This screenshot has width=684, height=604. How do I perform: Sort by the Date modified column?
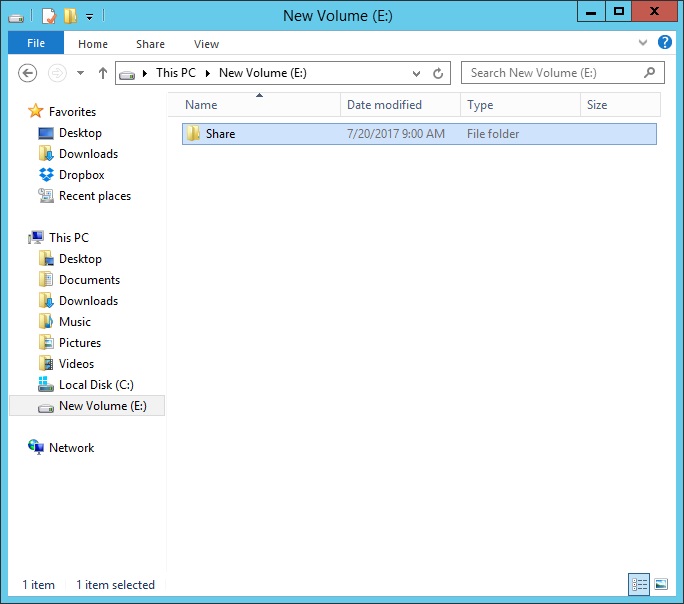click(384, 105)
